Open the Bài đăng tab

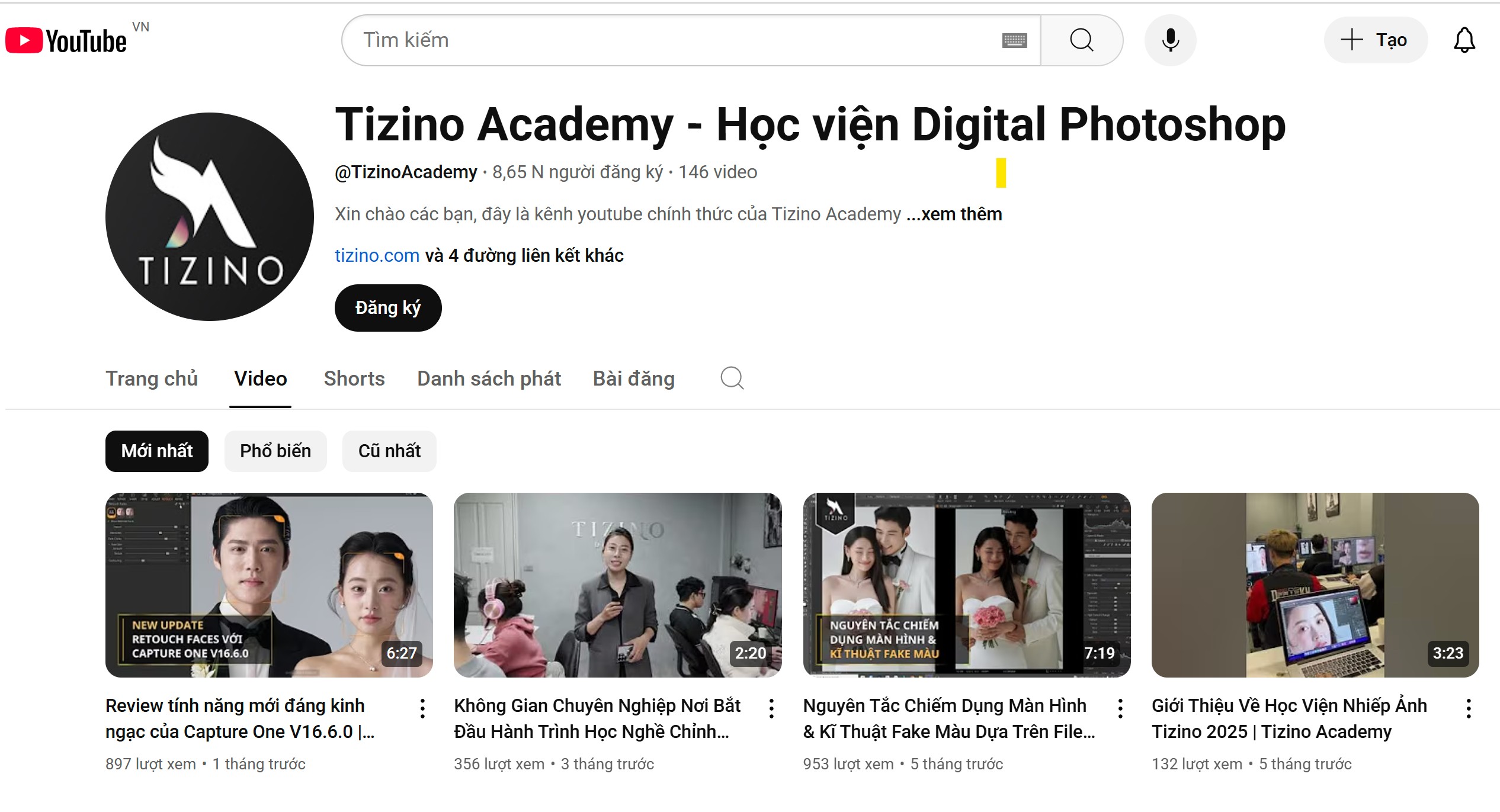tap(634, 378)
